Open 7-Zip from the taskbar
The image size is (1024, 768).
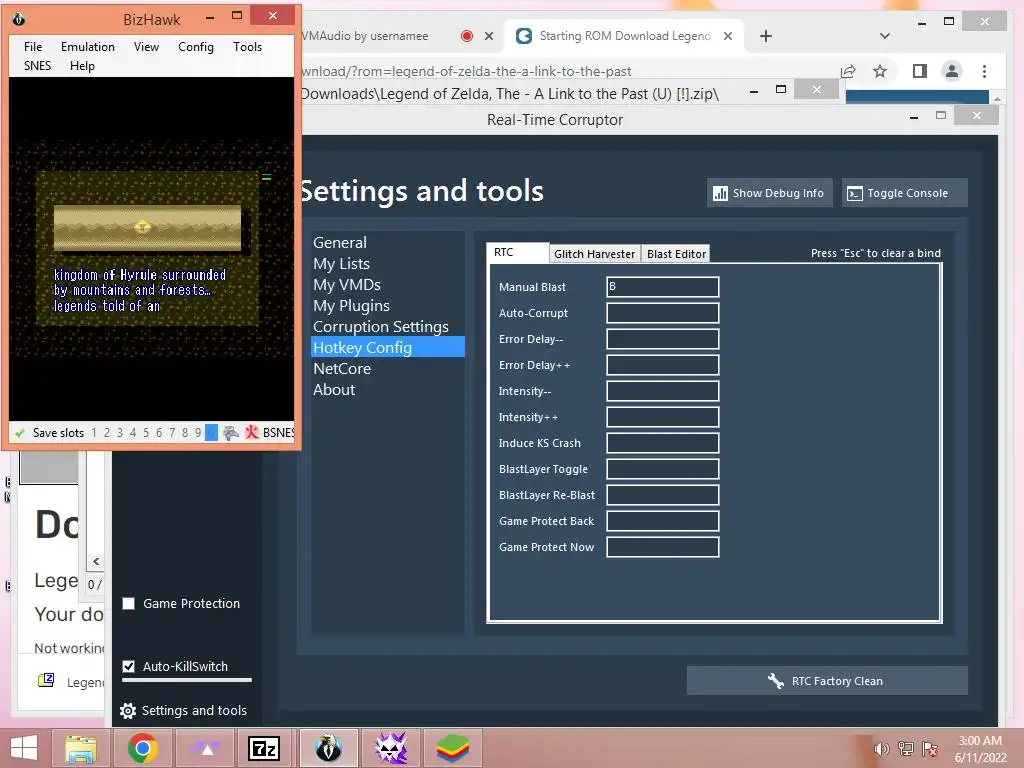point(264,748)
